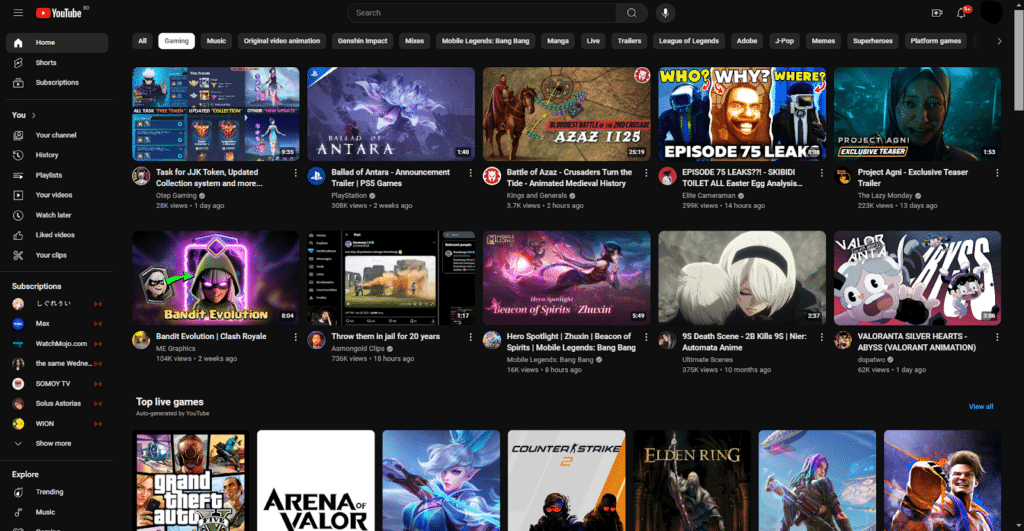
Task: Open Liked videos
Action: tap(57, 234)
